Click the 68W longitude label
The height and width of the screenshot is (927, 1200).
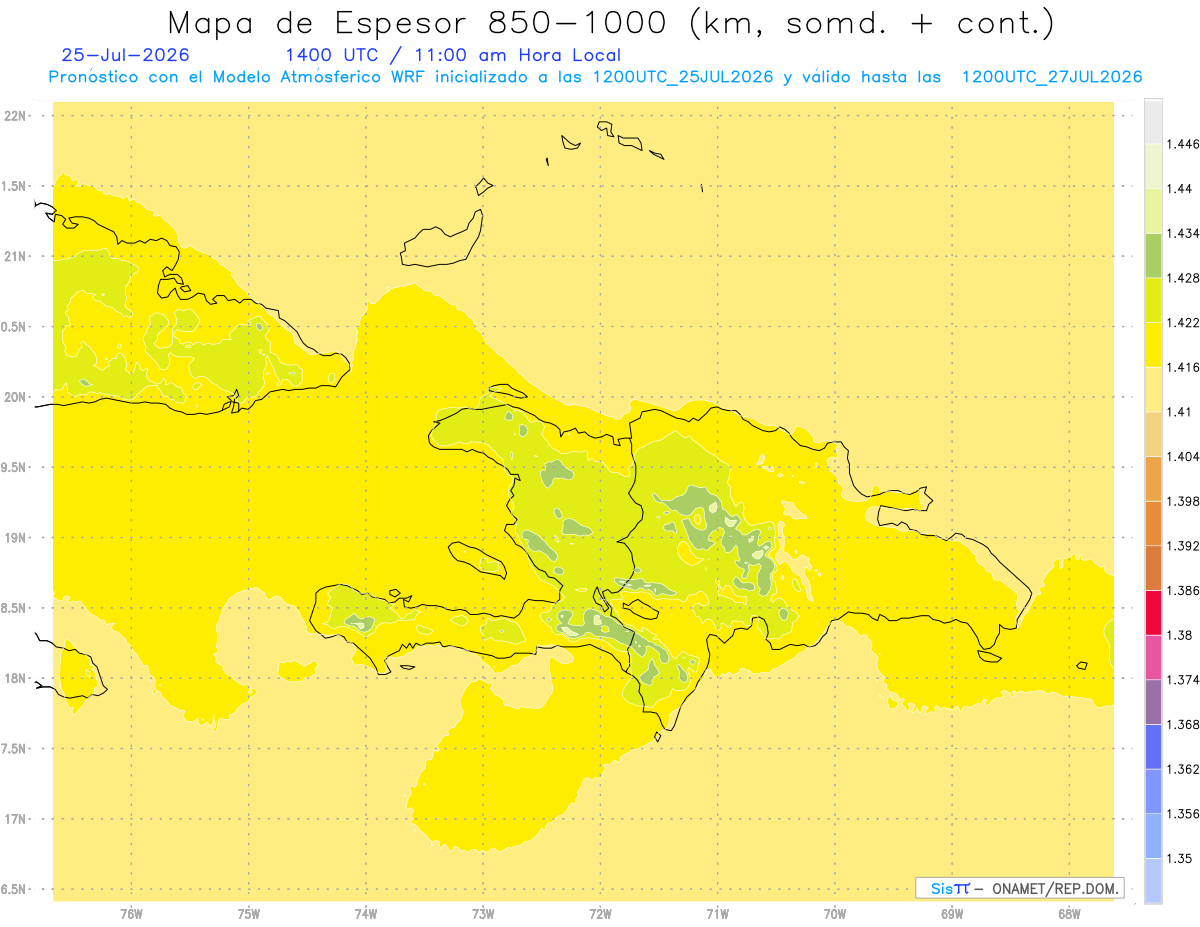pyautogui.click(x=1069, y=913)
